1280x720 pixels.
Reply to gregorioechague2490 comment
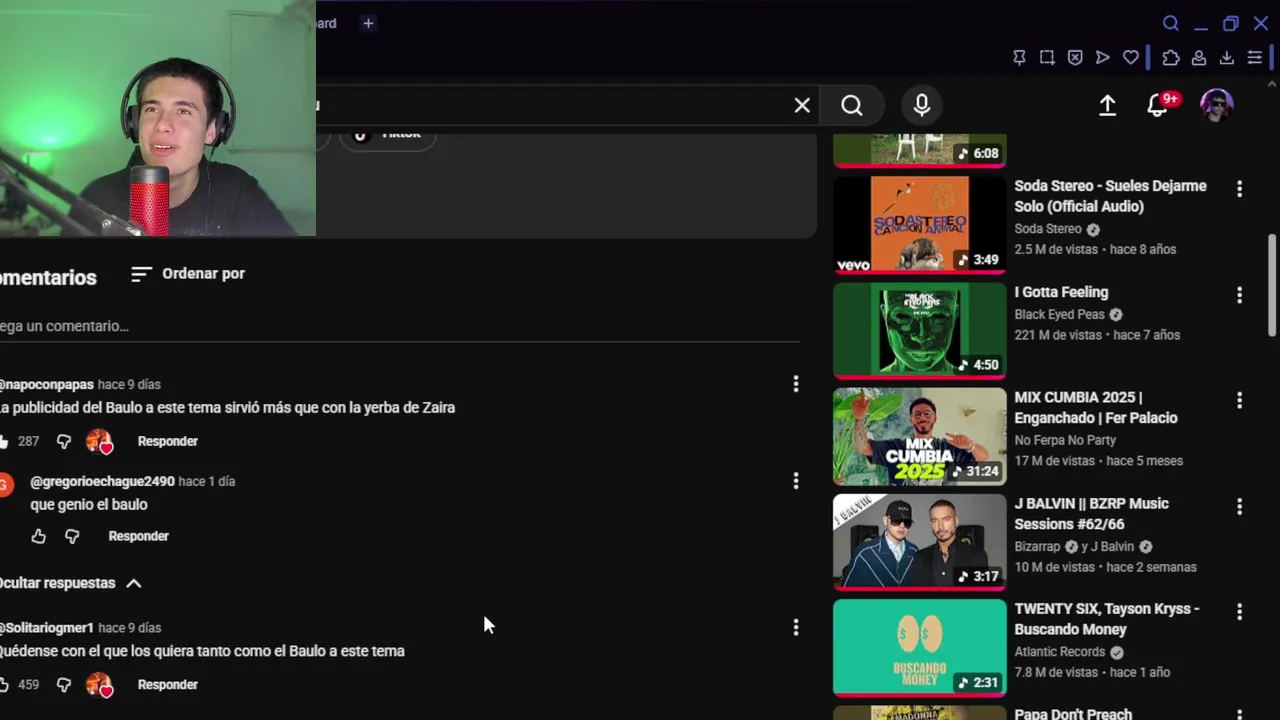click(139, 536)
